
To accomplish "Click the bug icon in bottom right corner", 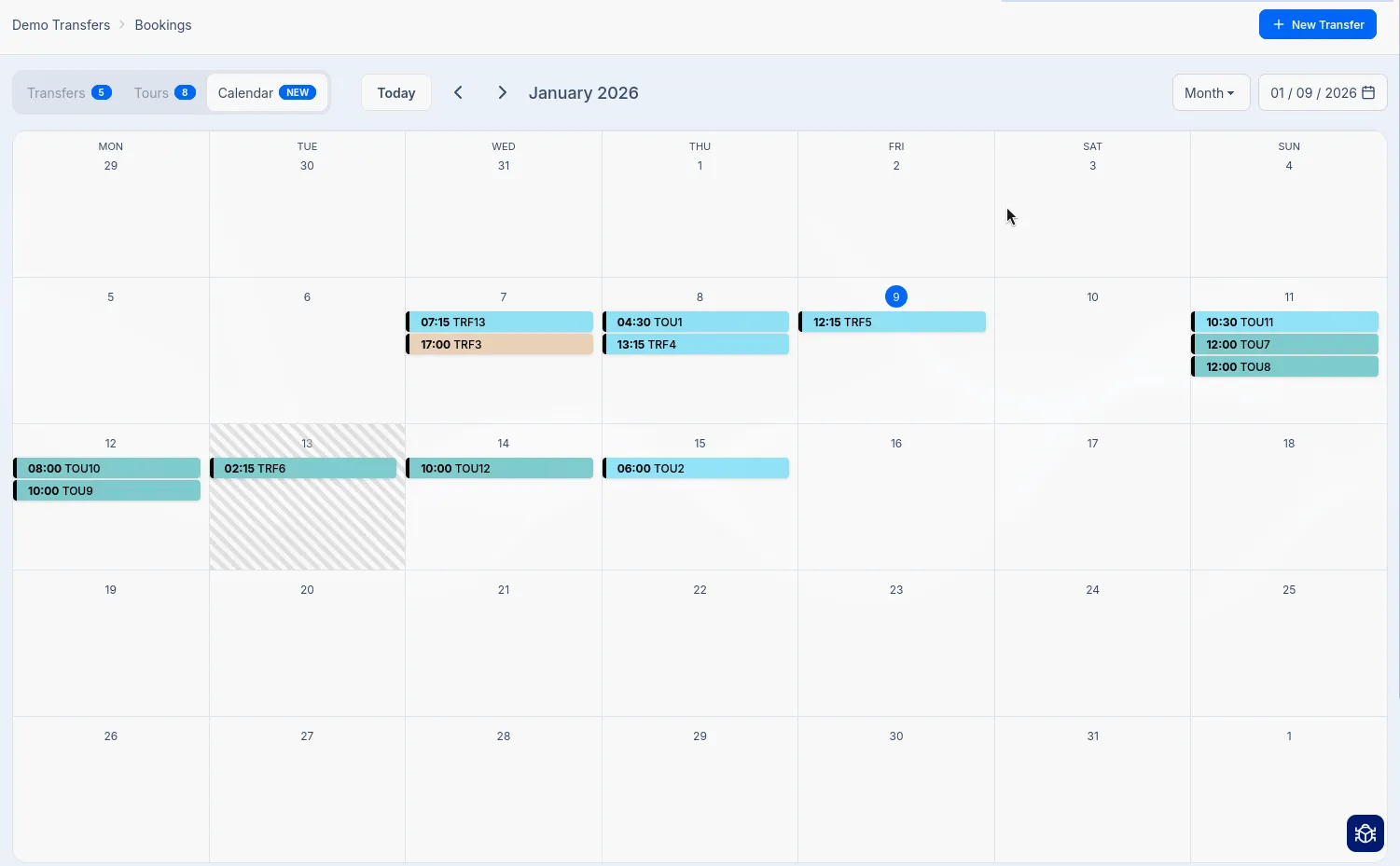I will (x=1365, y=832).
